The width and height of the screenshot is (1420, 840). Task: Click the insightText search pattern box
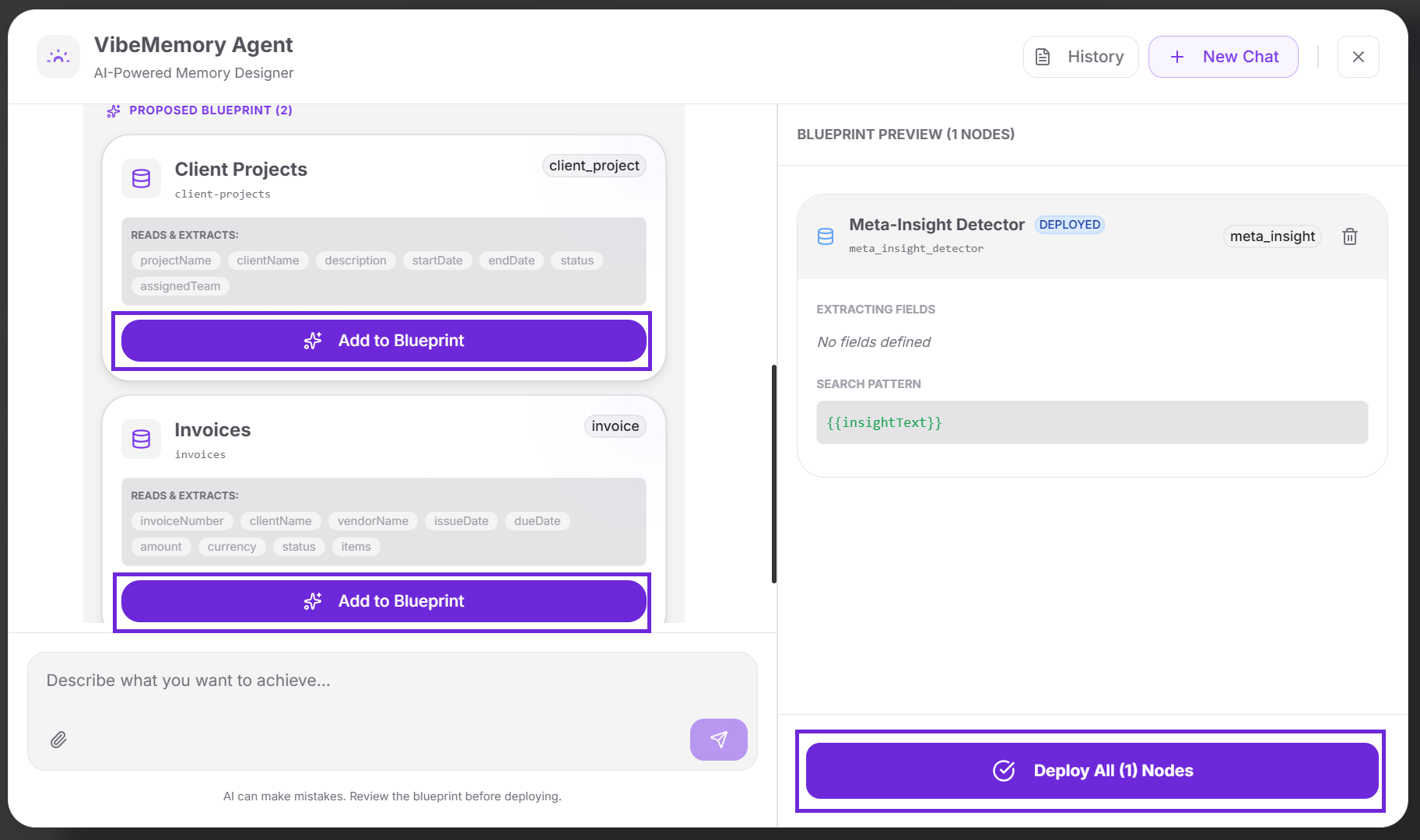(x=1092, y=422)
